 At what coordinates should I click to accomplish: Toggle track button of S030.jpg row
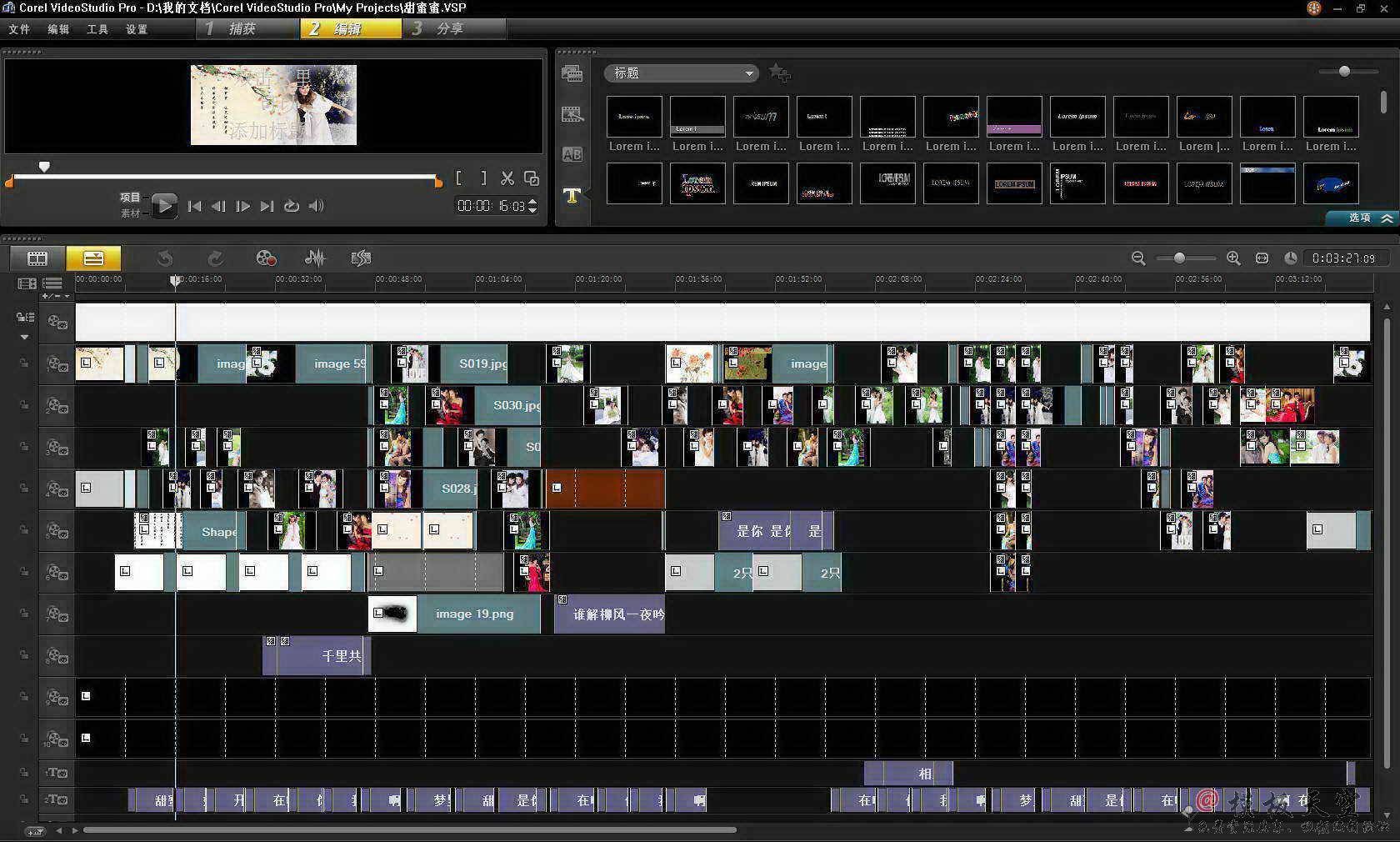pos(57,406)
